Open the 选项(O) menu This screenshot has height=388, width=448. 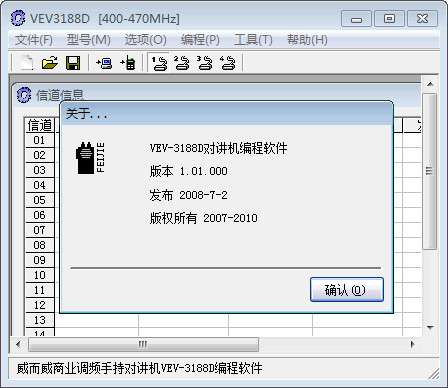(145, 40)
